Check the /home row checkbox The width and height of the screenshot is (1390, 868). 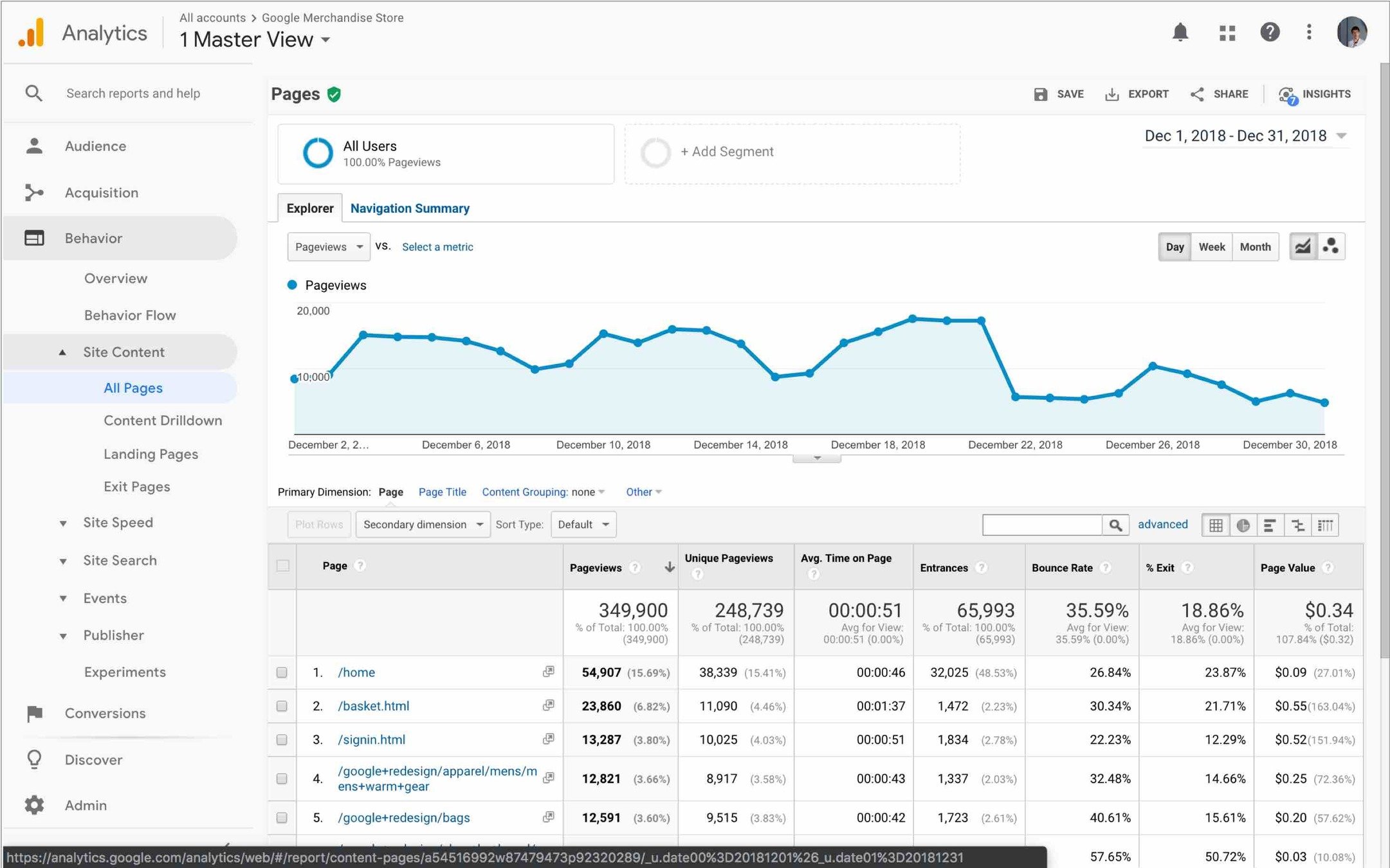coord(282,673)
